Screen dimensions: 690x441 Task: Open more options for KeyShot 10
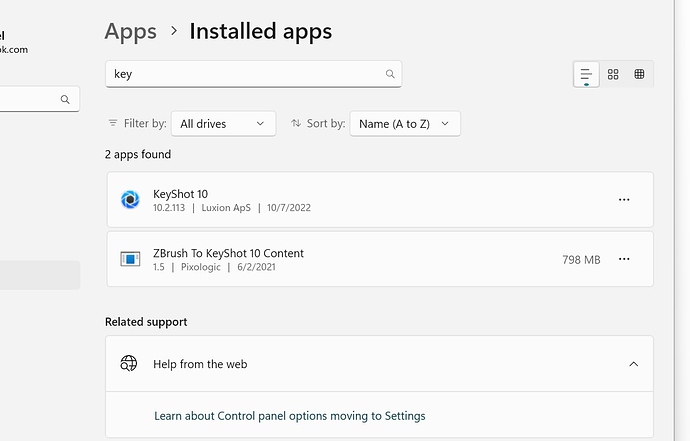tap(624, 200)
